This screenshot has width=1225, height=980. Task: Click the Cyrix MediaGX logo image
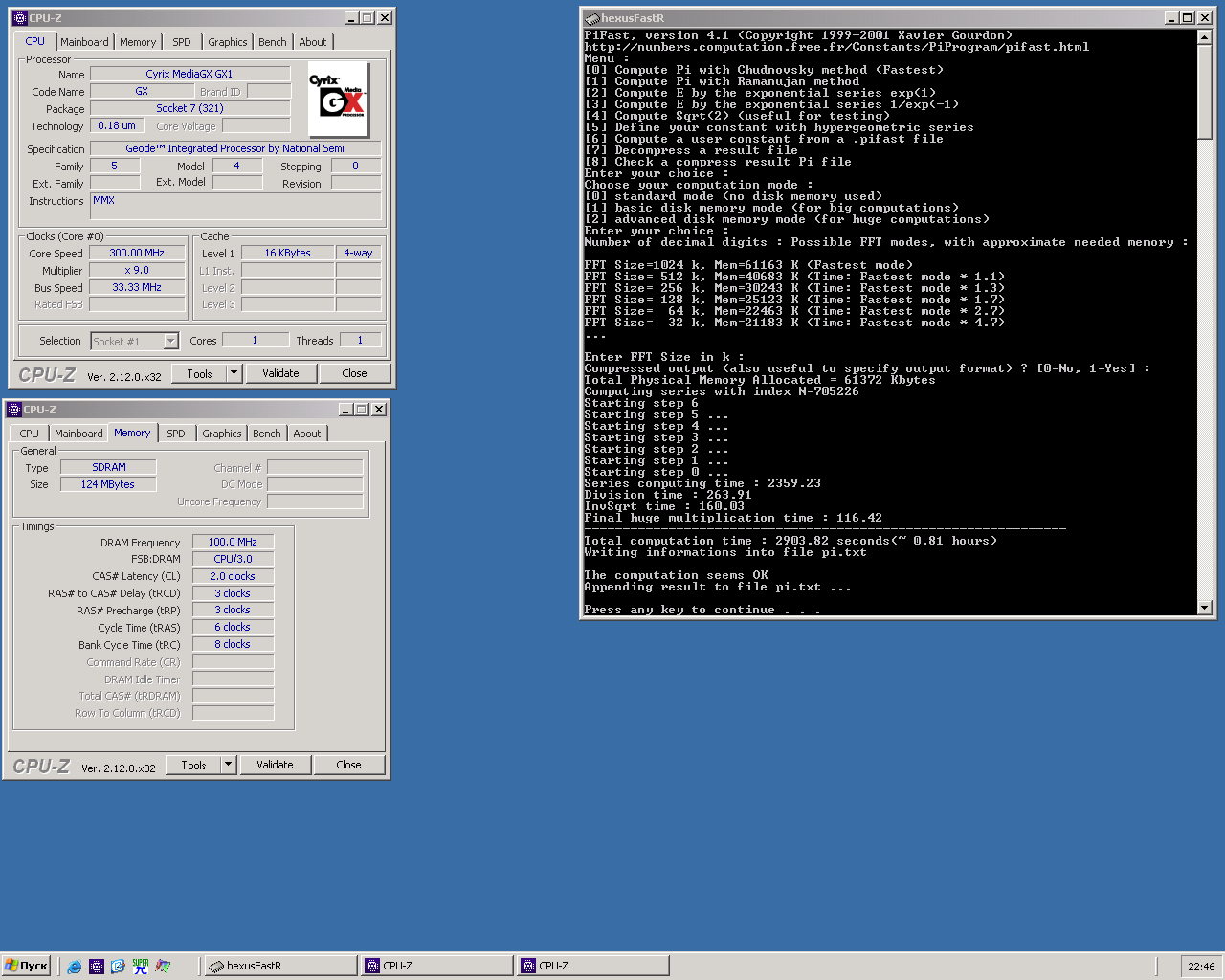coord(339,100)
